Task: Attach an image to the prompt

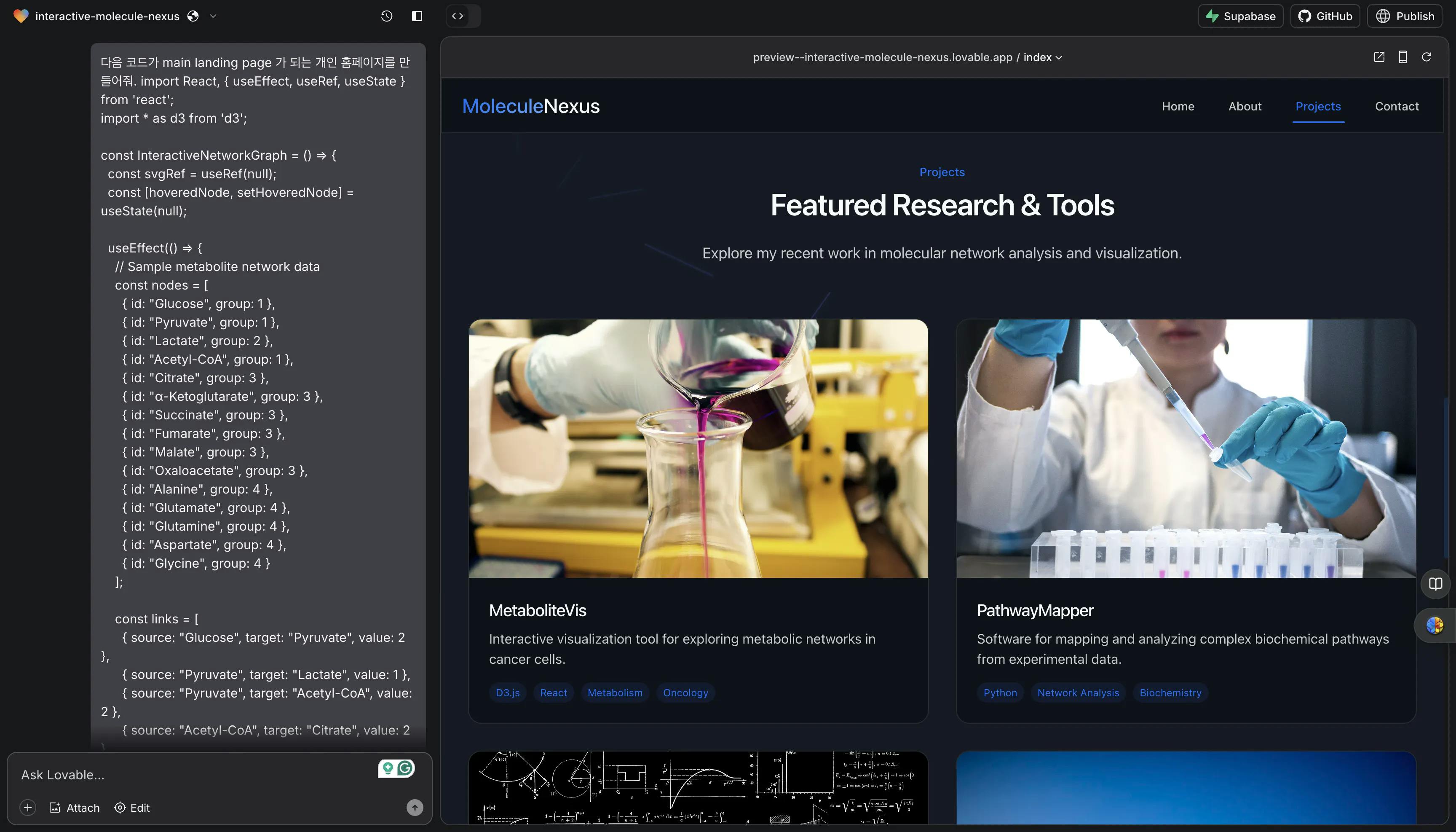Action: coord(74,808)
